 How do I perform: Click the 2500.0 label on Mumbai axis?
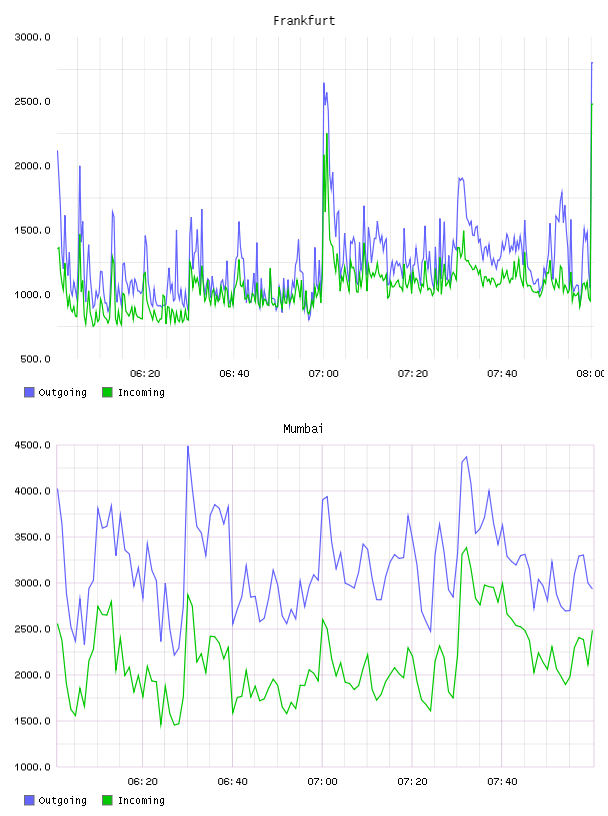click(32, 629)
